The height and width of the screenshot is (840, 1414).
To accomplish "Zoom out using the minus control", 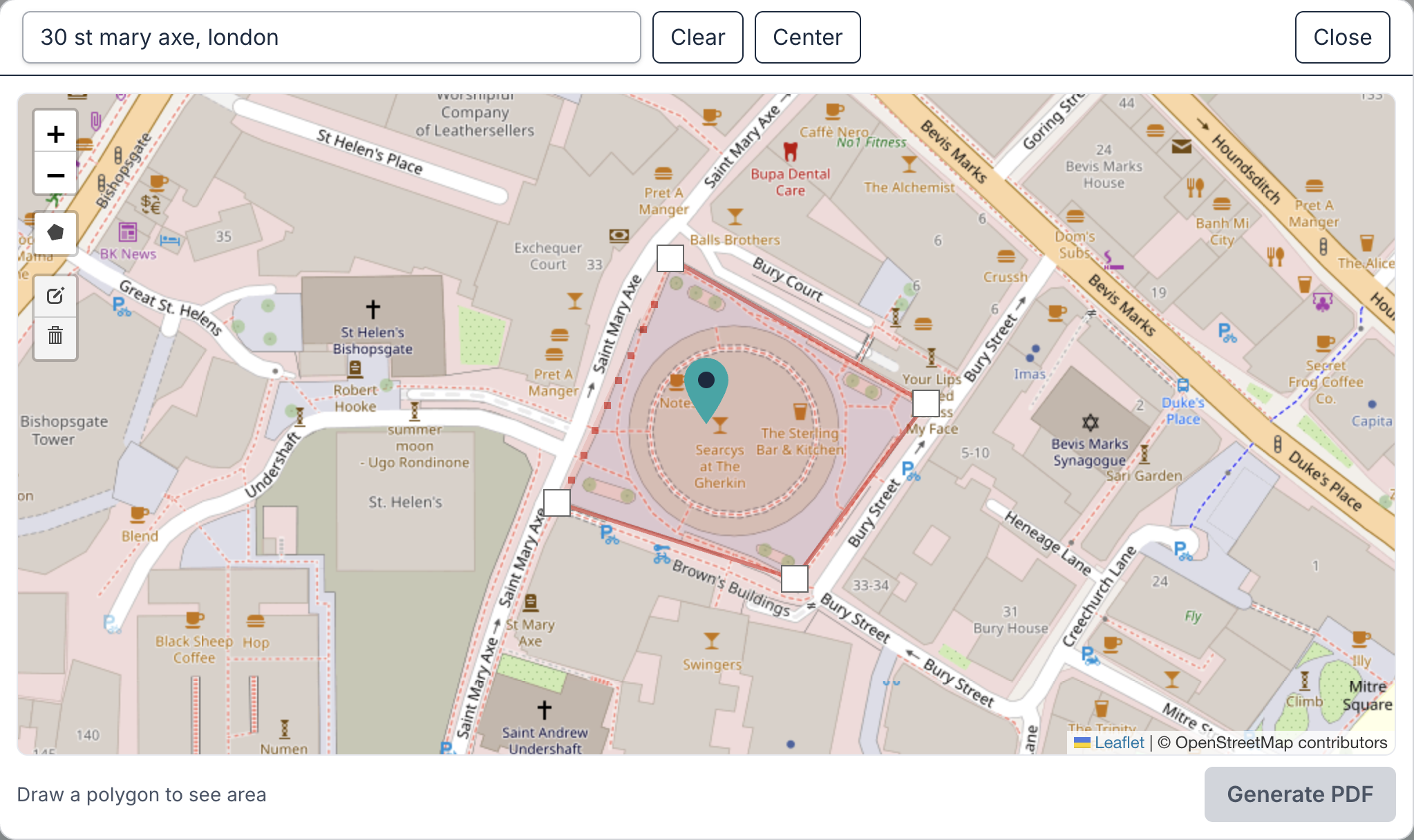I will (55, 175).
